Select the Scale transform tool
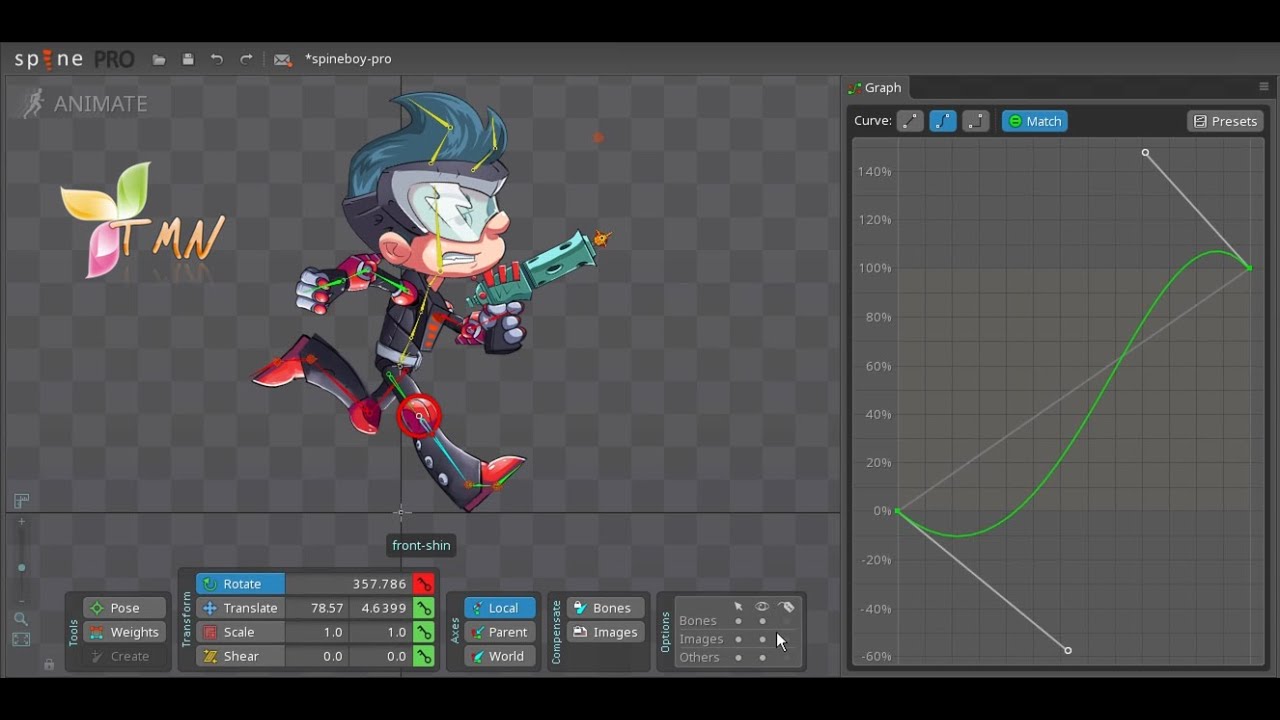 click(x=241, y=632)
